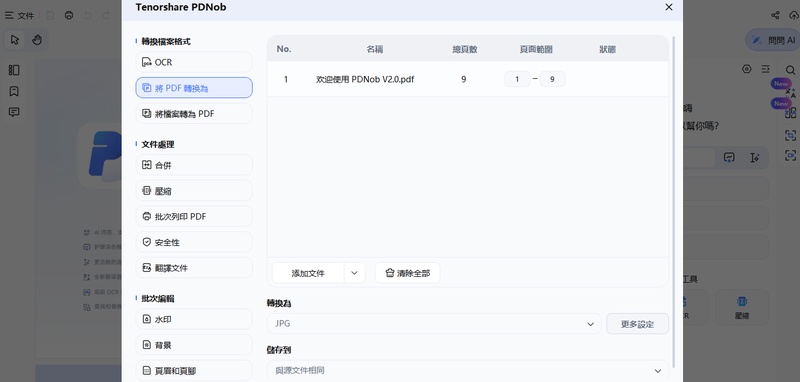Close the Tenorshare PDNob dialog

click(669, 7)
